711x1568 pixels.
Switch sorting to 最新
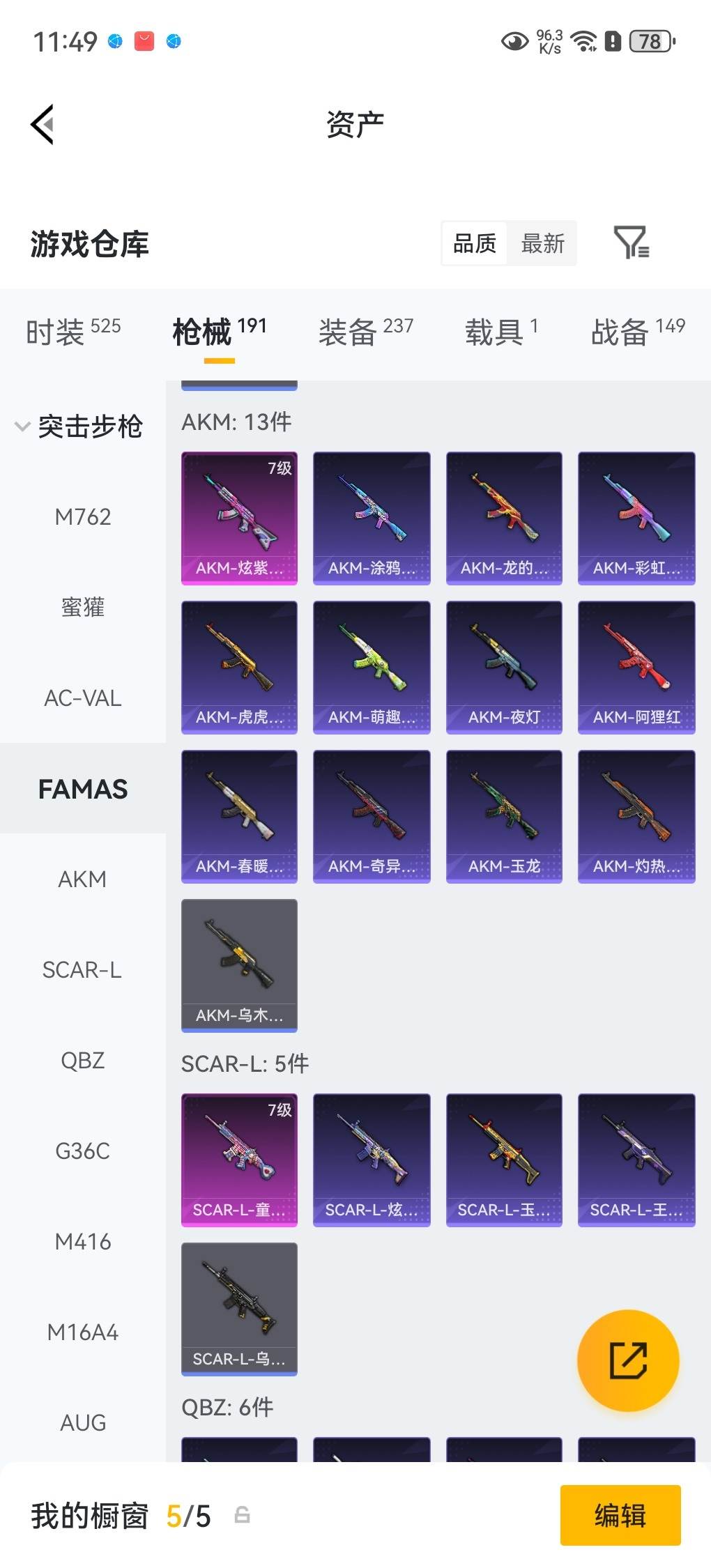pyautogui.click(x=542, y=243)
